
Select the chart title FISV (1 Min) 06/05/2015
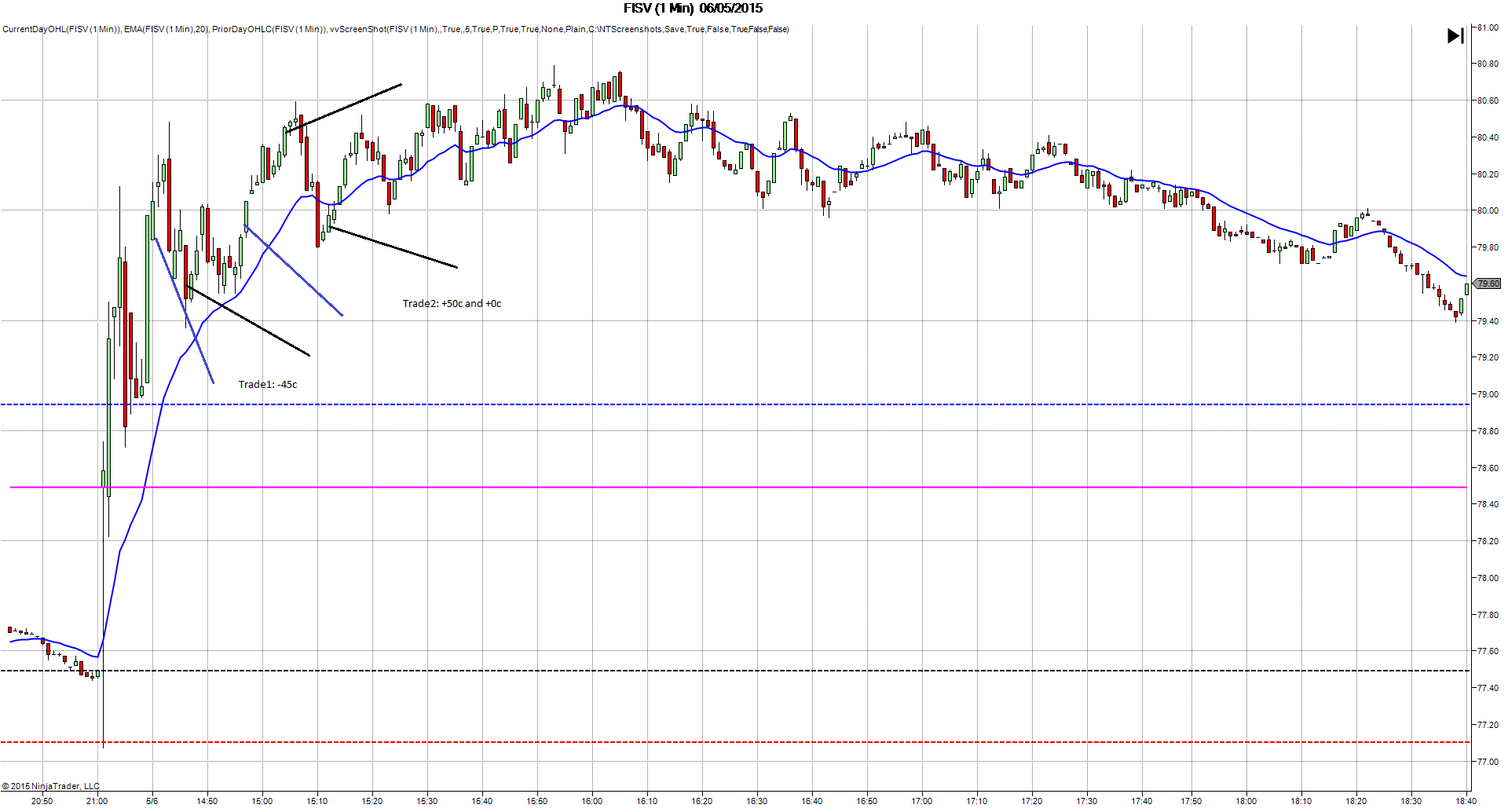tap(693, 9)
